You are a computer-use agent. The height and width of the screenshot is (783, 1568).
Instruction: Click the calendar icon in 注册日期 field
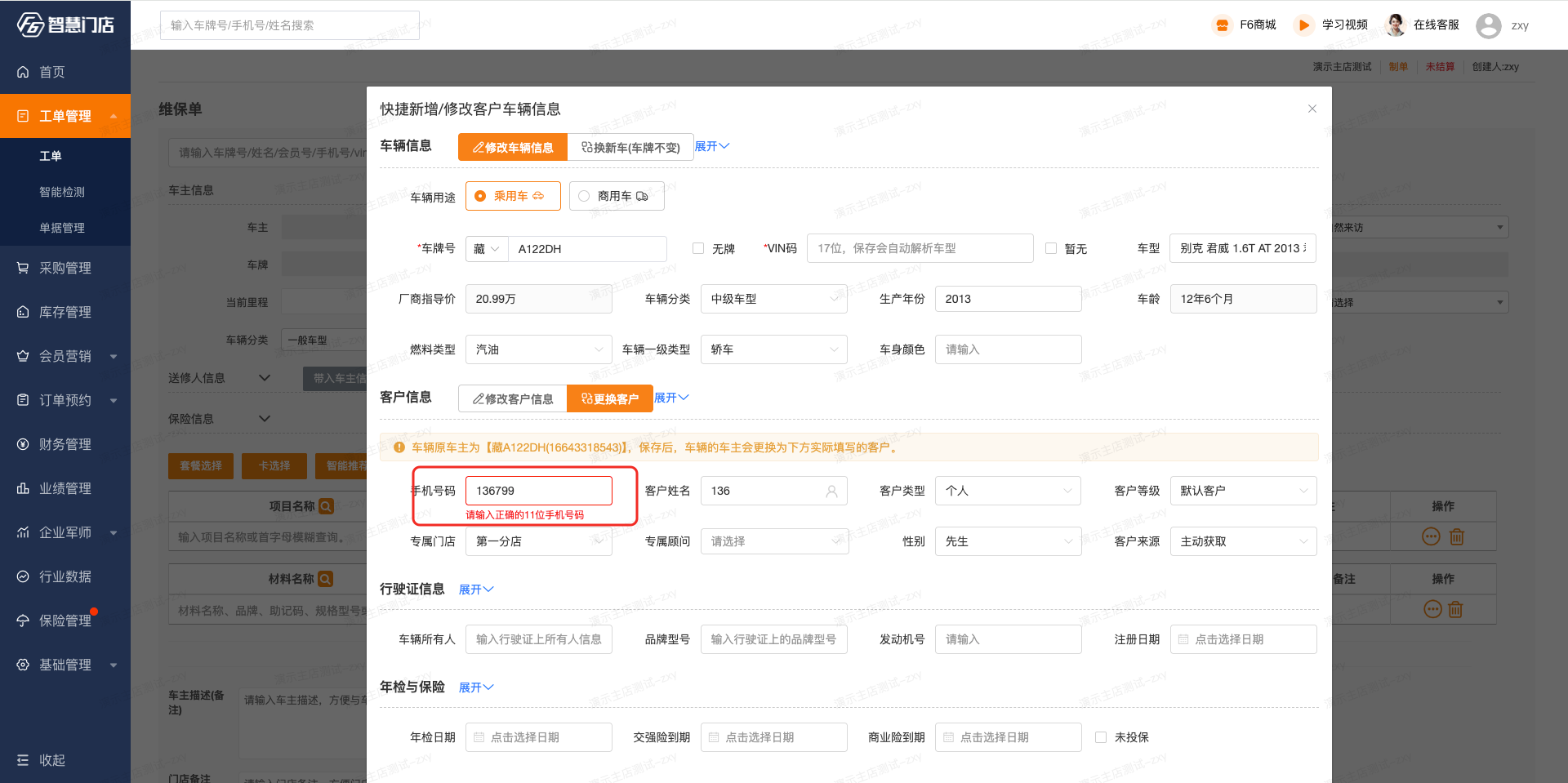click(x=1183, y=639)
